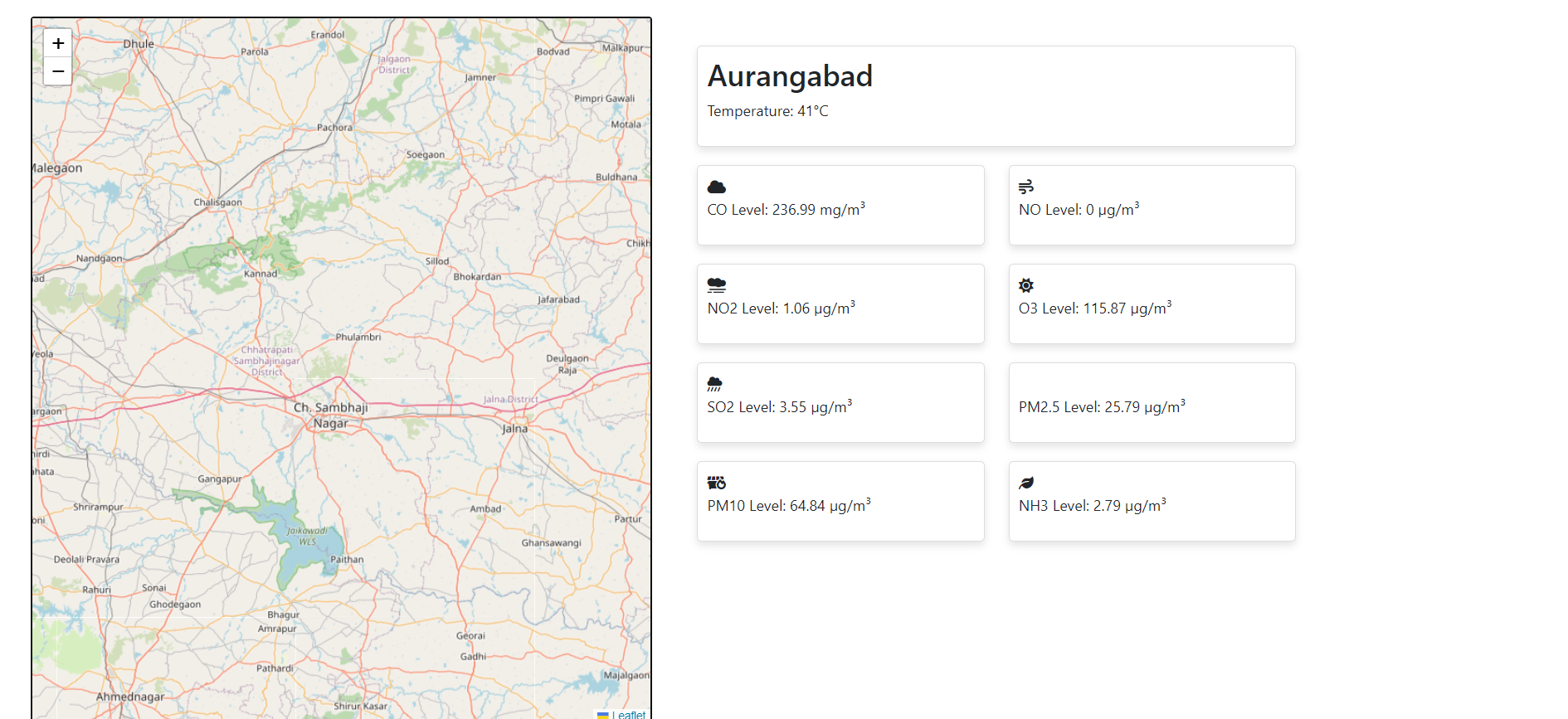Click the map zoom in plus button
The height and width of the screenshot is (719, 1568).
58,43
